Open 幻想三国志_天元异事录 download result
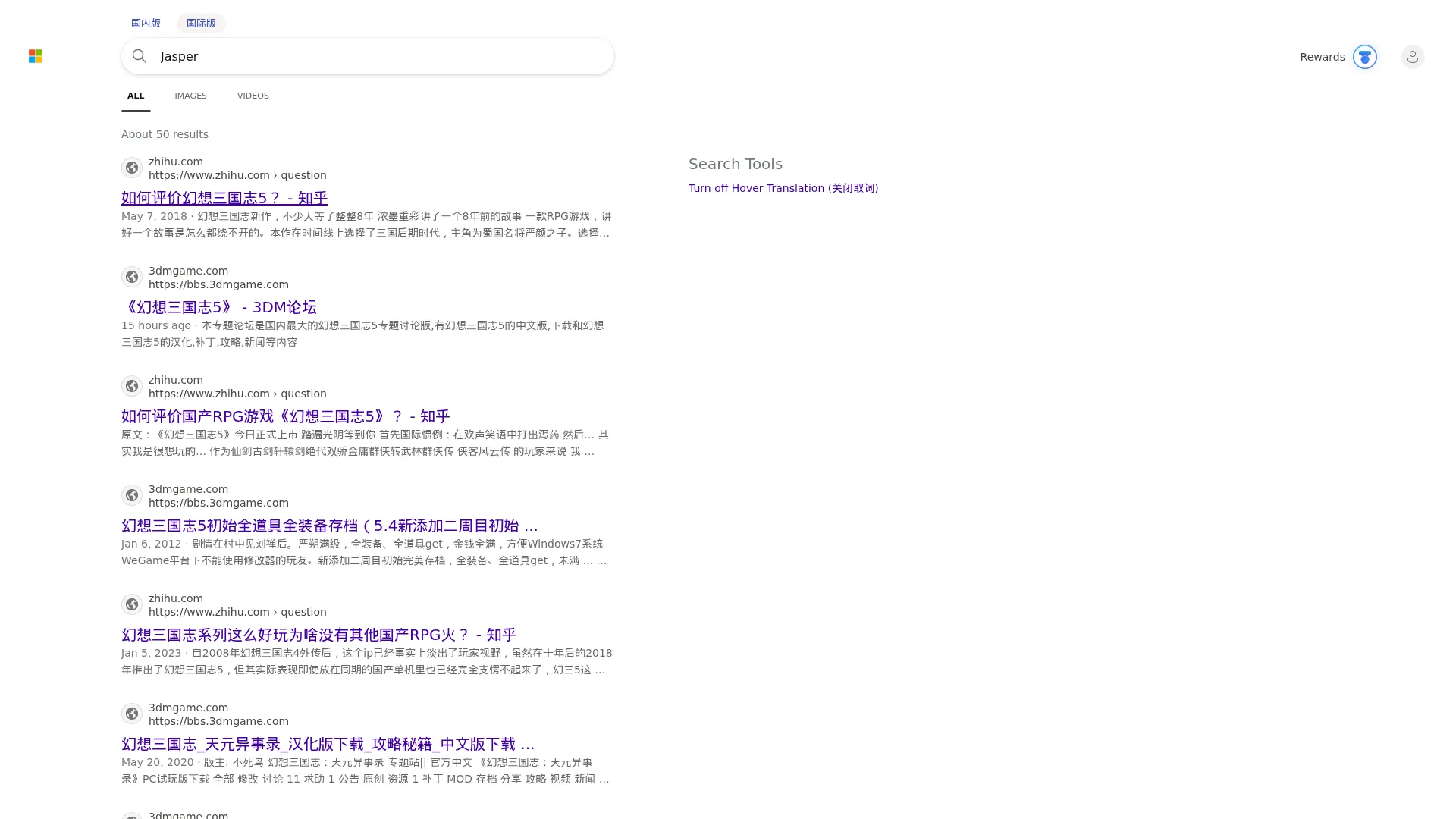 [x=328, y=744]
